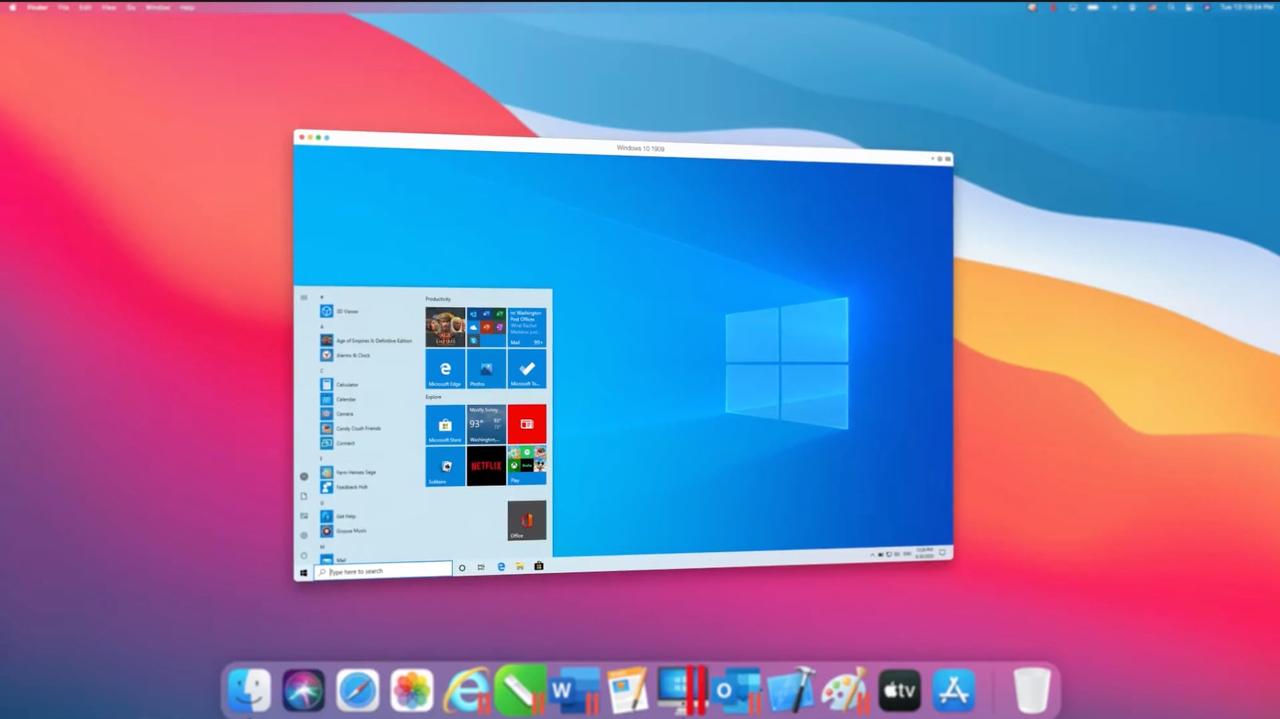The width and height of the screenshot is (1280, 719).
Task: Open Microsoft Word from the dock
Action: point(574,691)
